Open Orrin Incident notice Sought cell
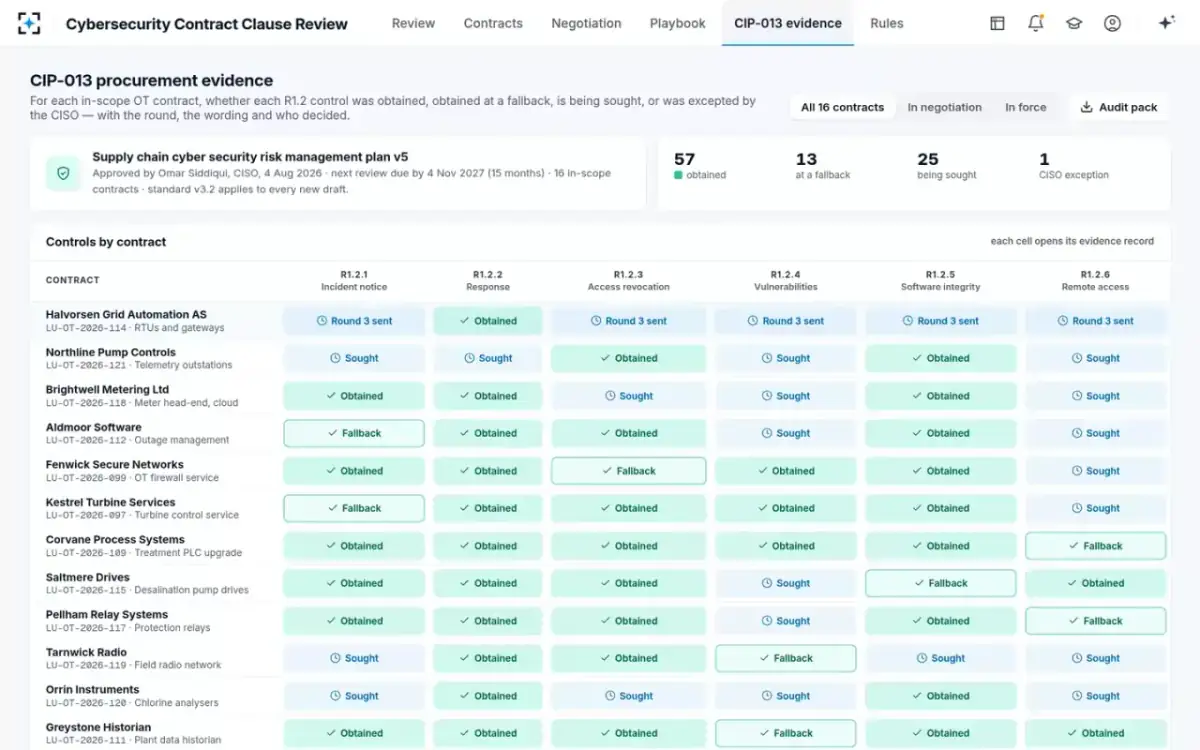The height and width of the screenshot is (750, 1200). click(354, 696)
